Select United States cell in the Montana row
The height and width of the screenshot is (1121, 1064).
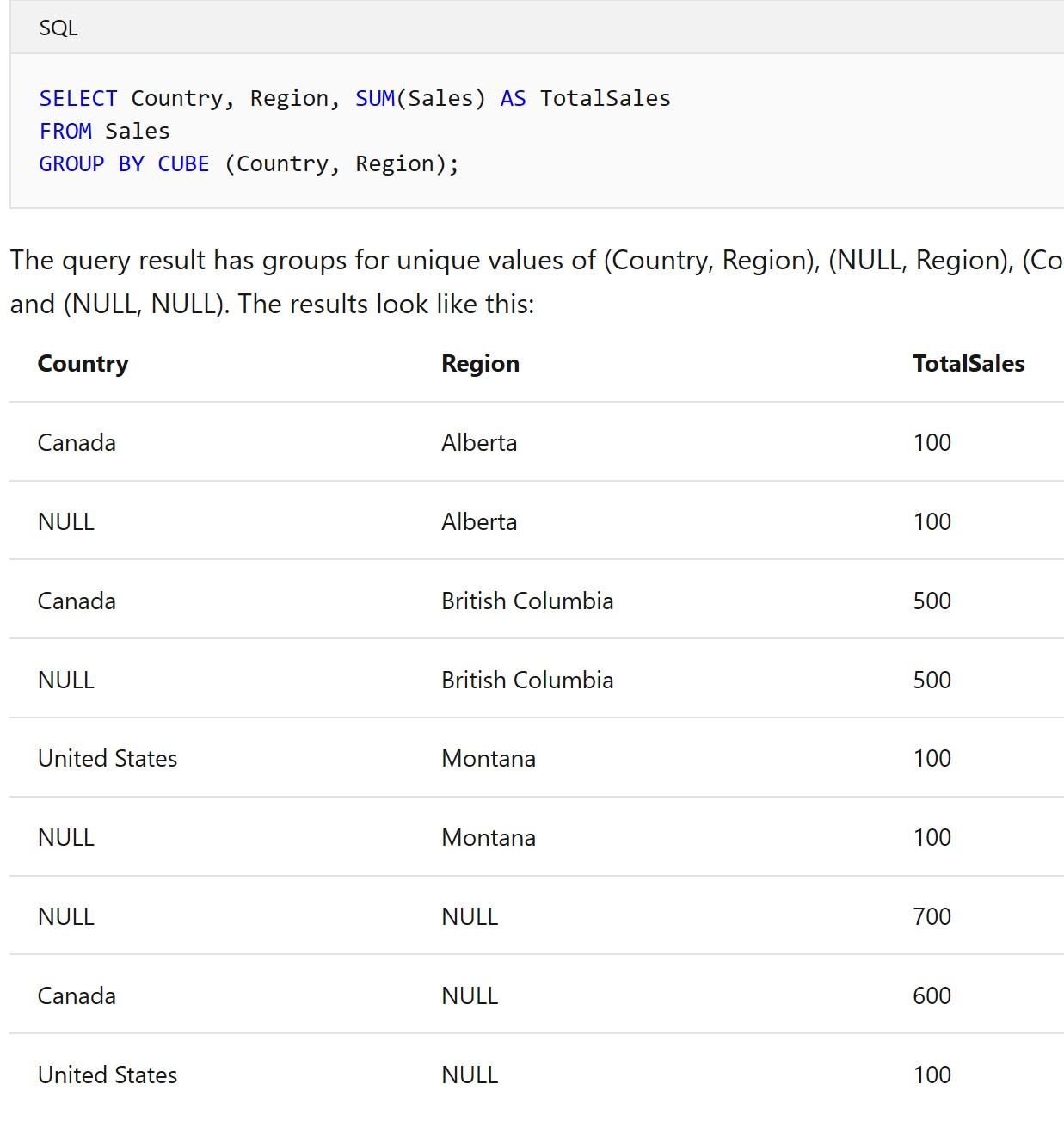108,758
